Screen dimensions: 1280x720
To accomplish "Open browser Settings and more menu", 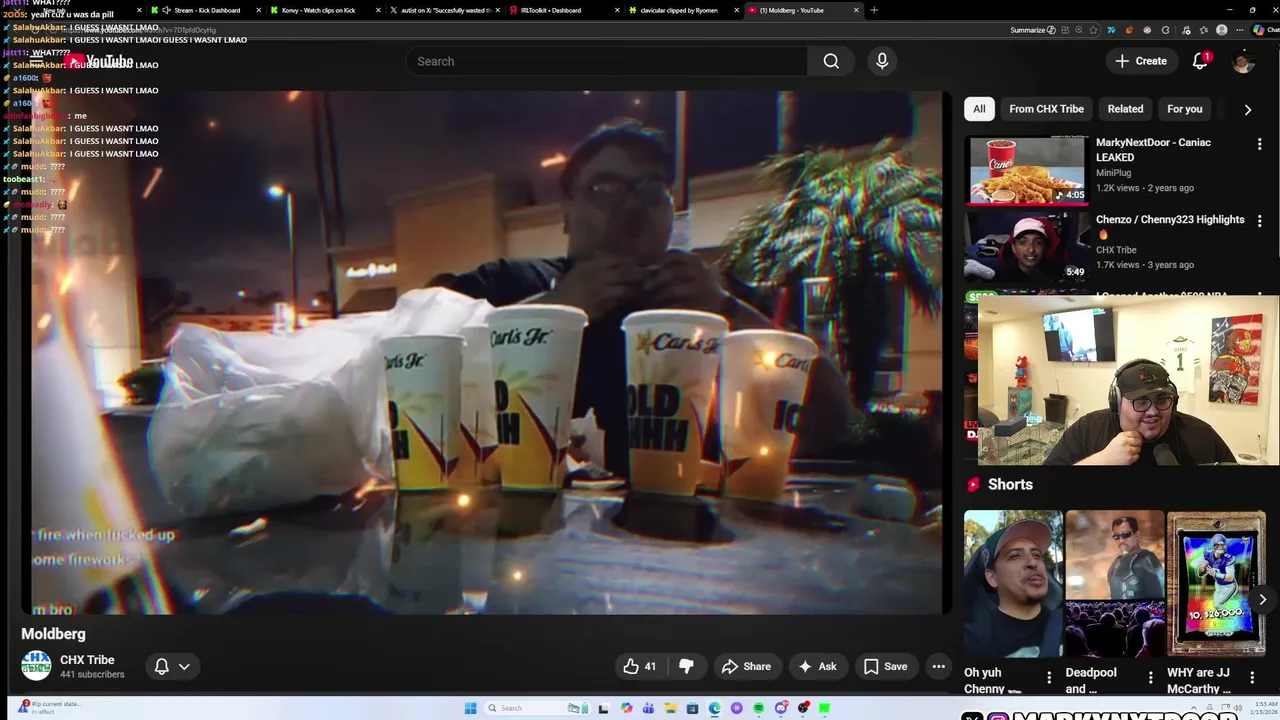I will pos(1239,30).
